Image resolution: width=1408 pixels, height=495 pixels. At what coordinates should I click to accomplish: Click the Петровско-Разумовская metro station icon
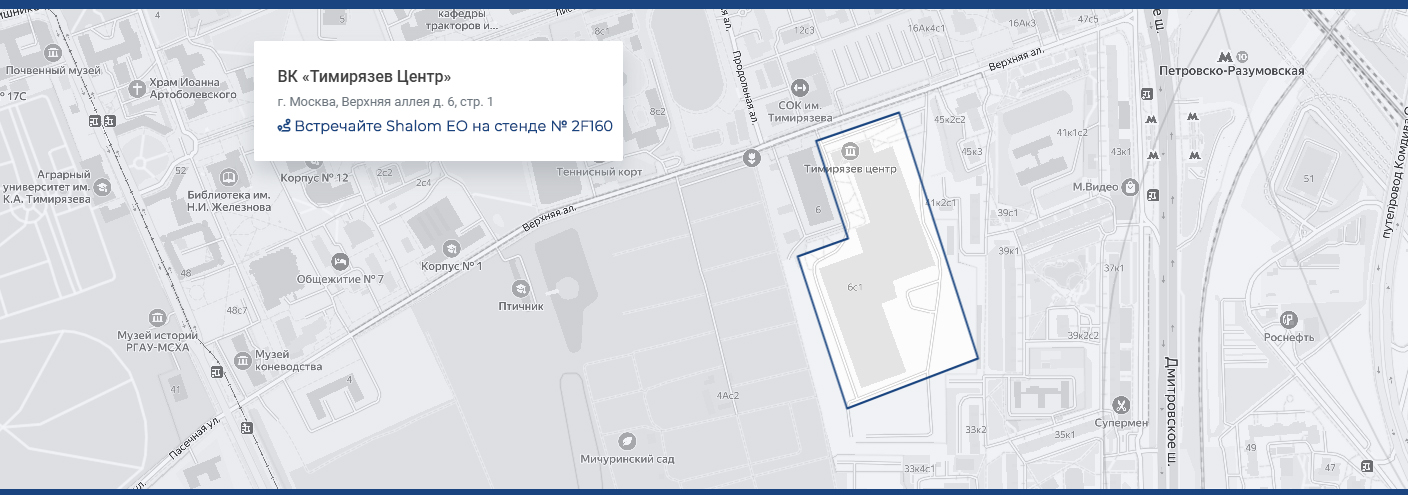(x=1223, y=56)
